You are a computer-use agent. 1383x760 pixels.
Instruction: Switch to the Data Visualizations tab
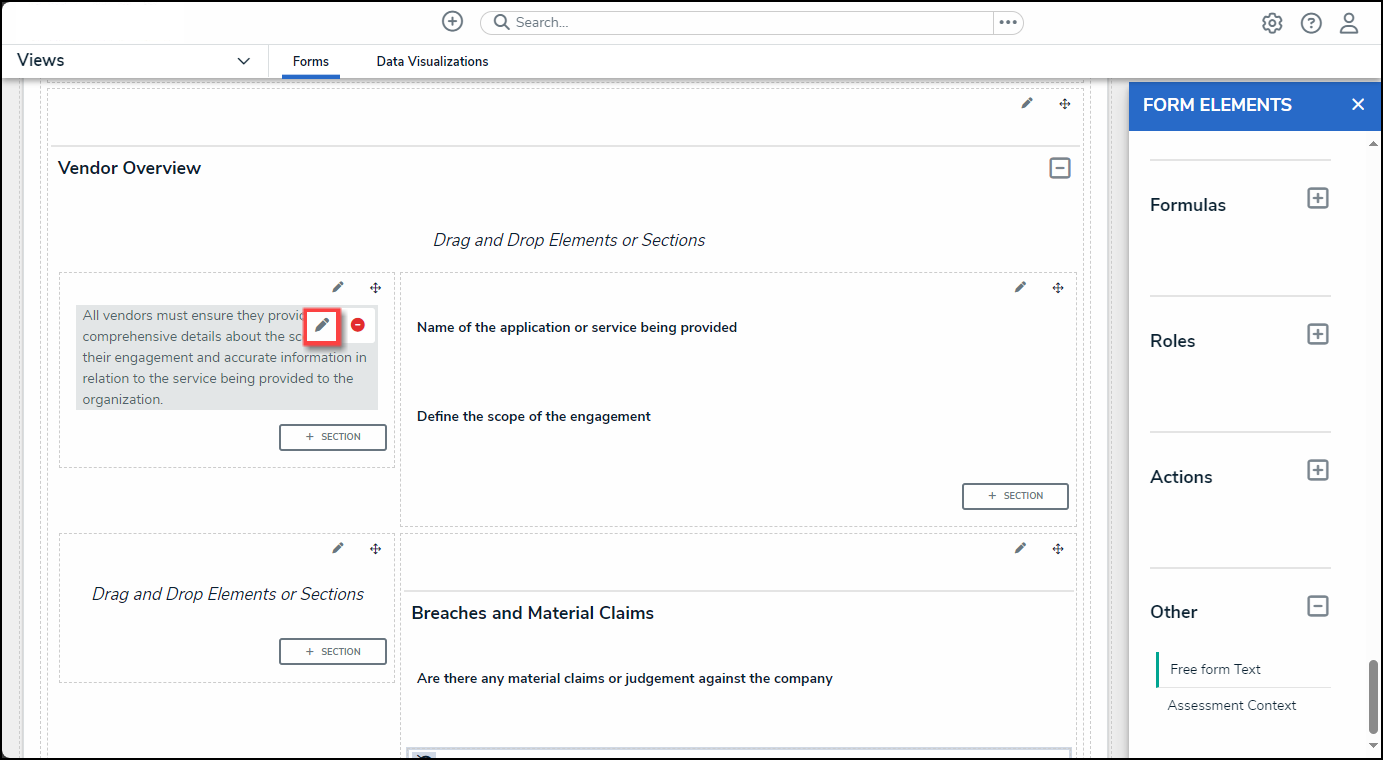(x=432, y=62)
